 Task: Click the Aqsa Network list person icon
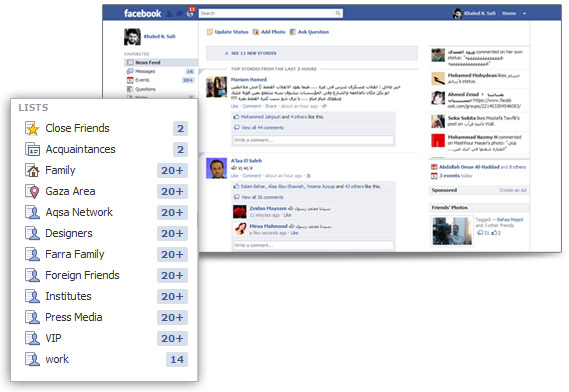click(32, 212)
